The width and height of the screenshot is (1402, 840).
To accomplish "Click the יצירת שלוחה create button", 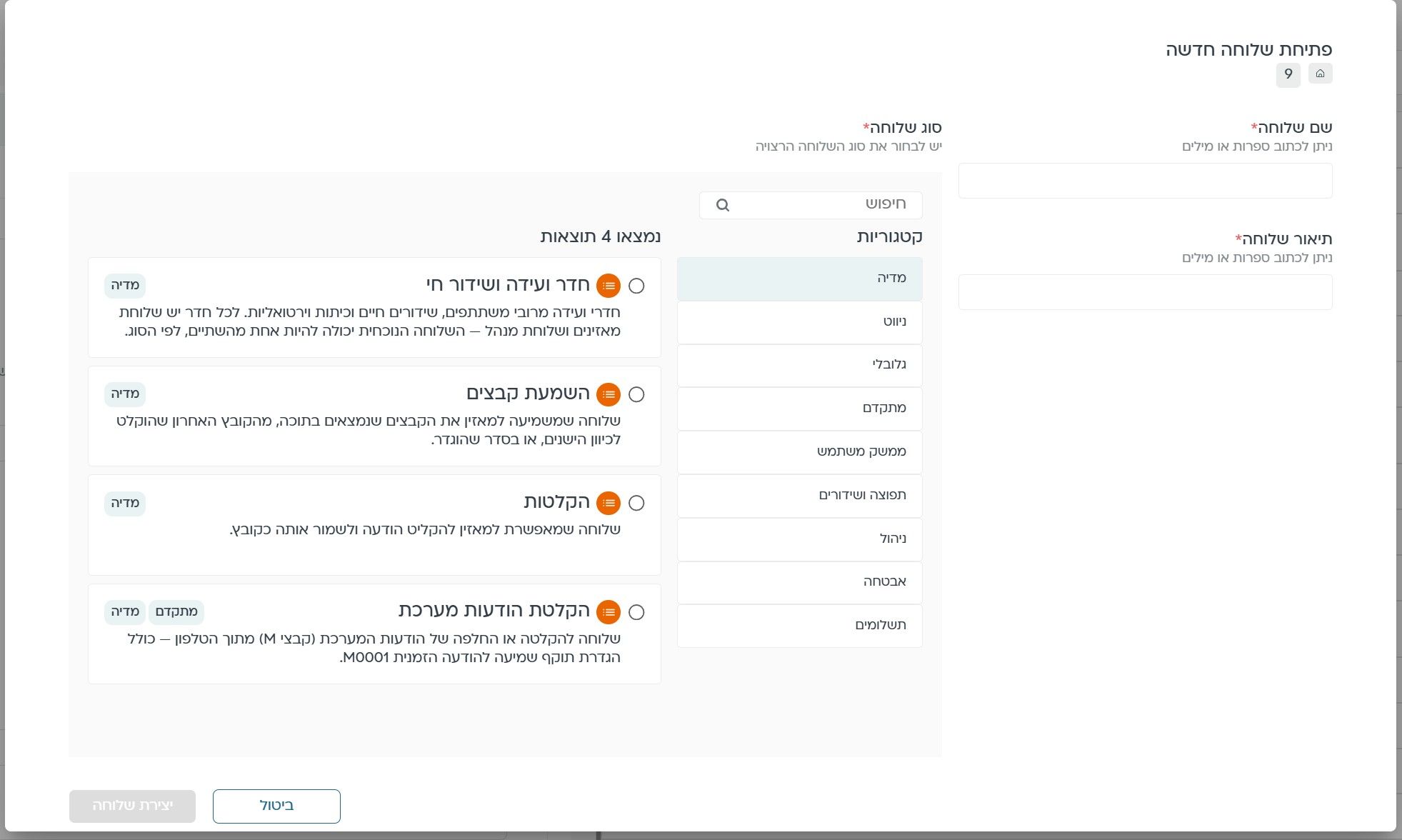I will point(132,806).
